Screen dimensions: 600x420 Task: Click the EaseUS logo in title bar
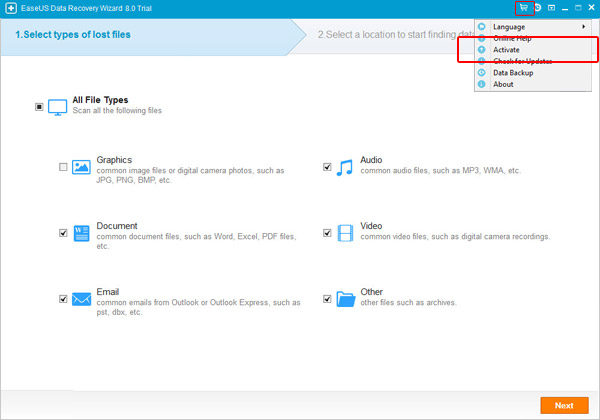click(x=11, y=8)
